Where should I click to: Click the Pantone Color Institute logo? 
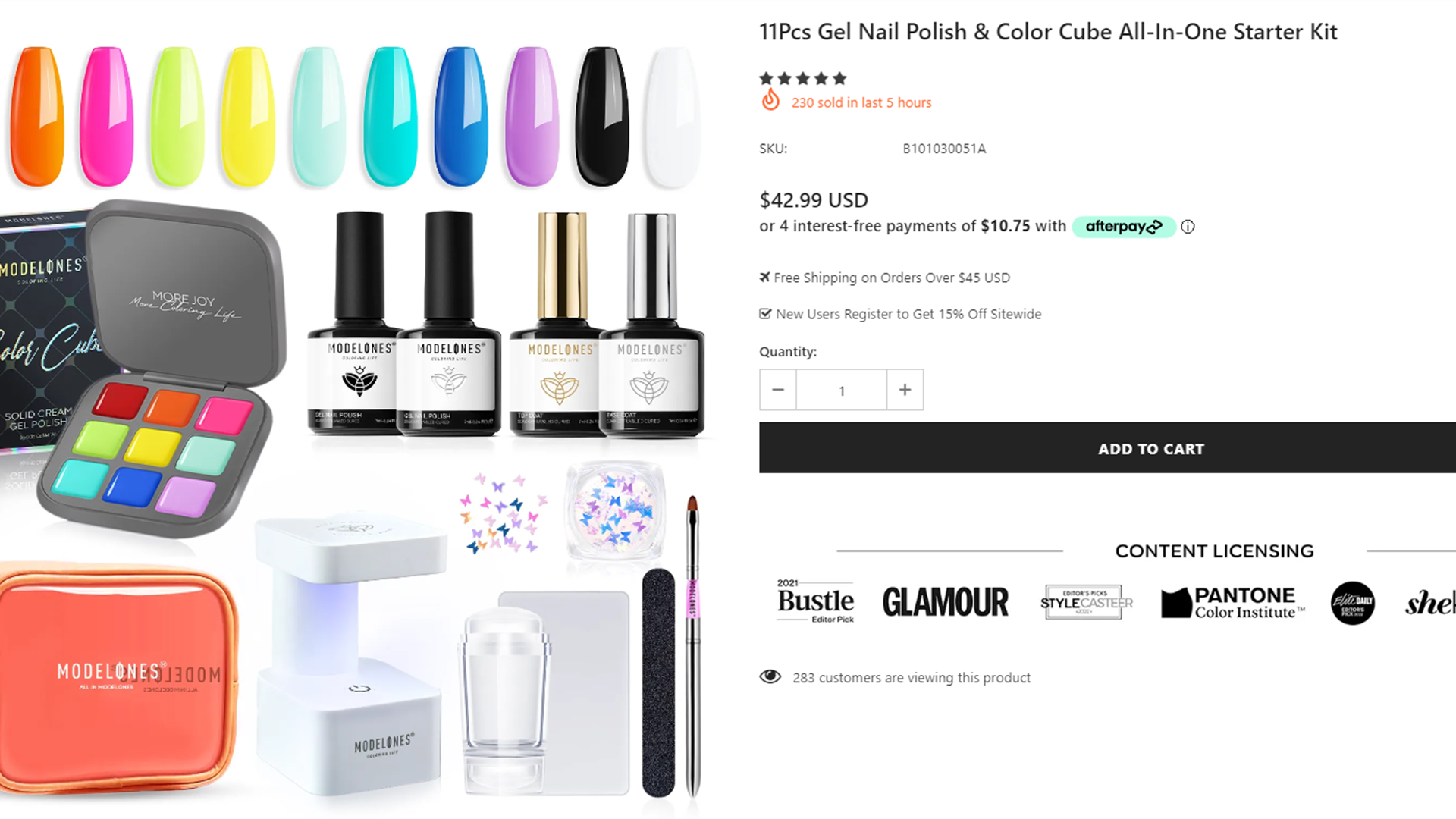point(1232,603)
